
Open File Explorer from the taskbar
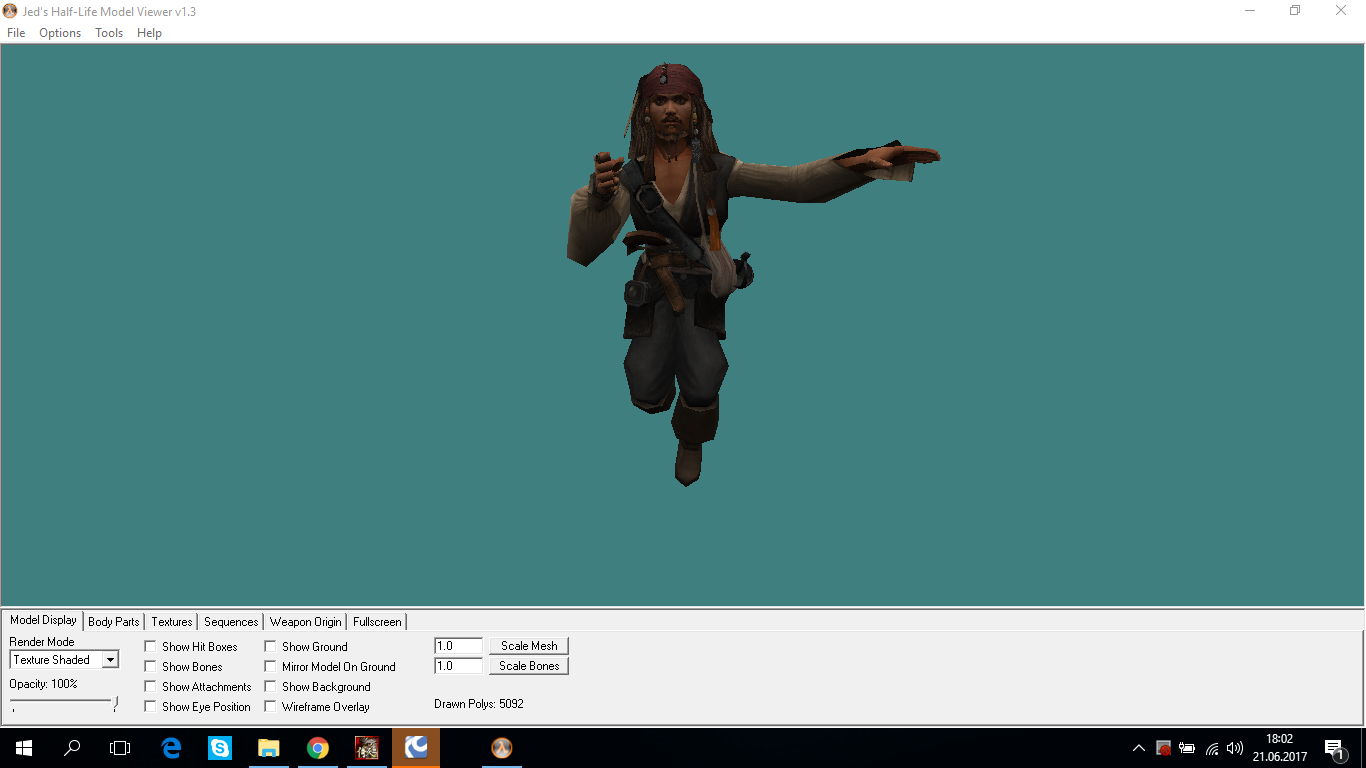(269, 747)
